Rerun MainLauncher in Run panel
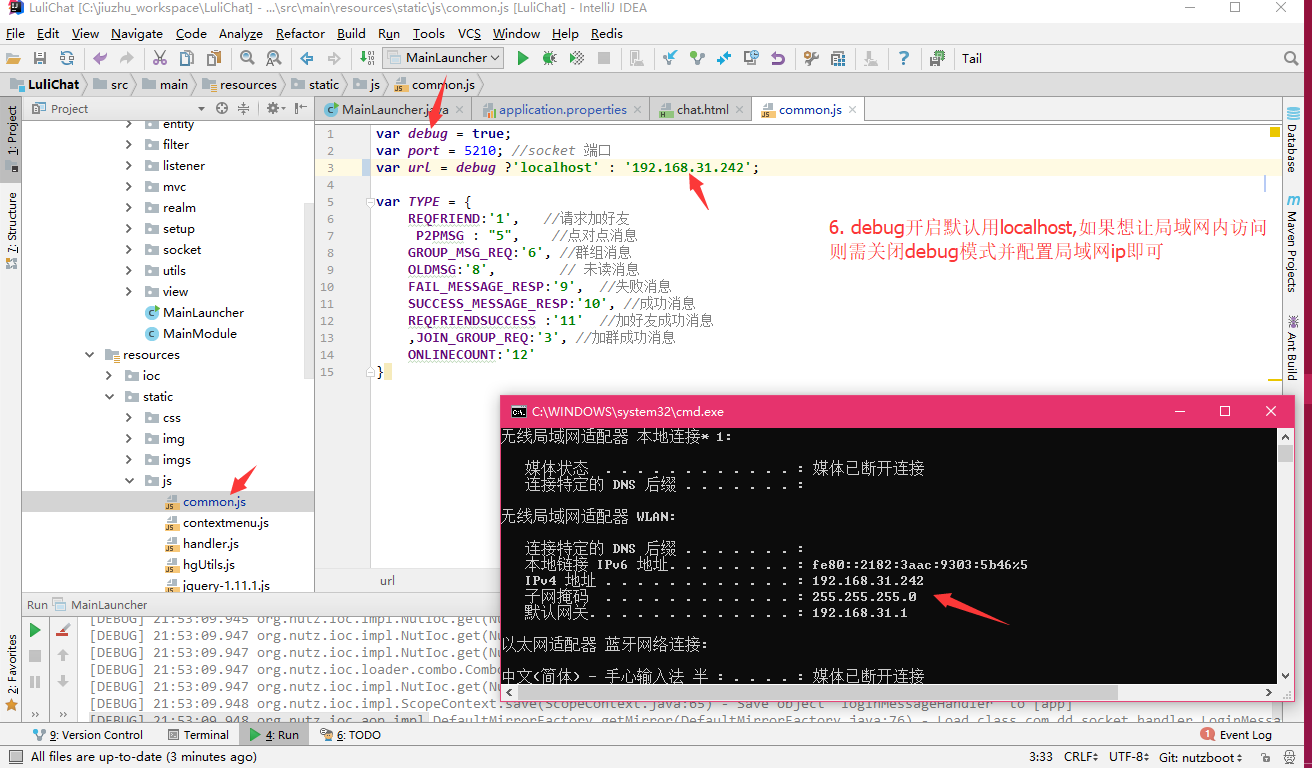Viewport: 1312px width, 768px height. 35,630
